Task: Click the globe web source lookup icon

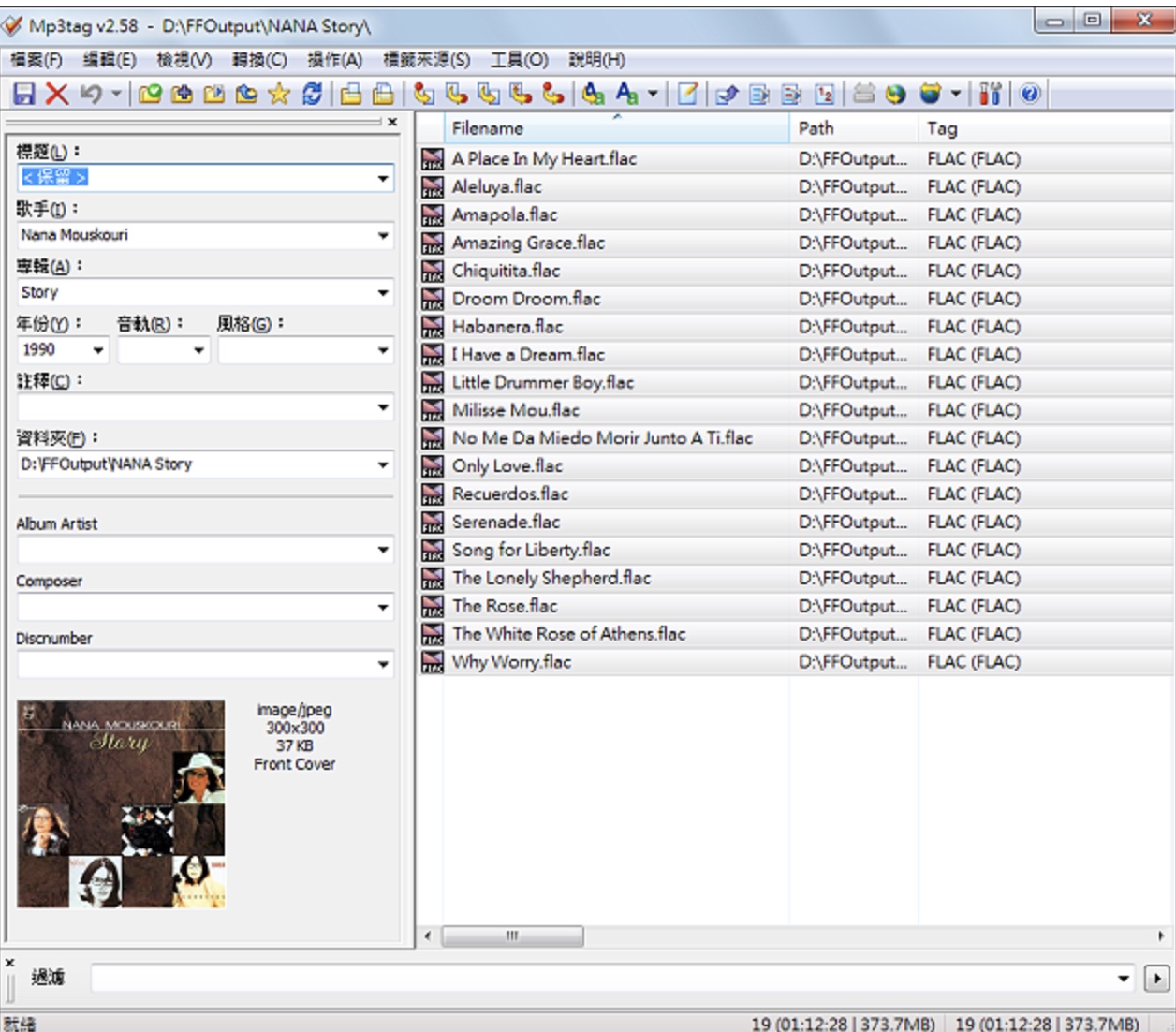Action: (896, 94)
